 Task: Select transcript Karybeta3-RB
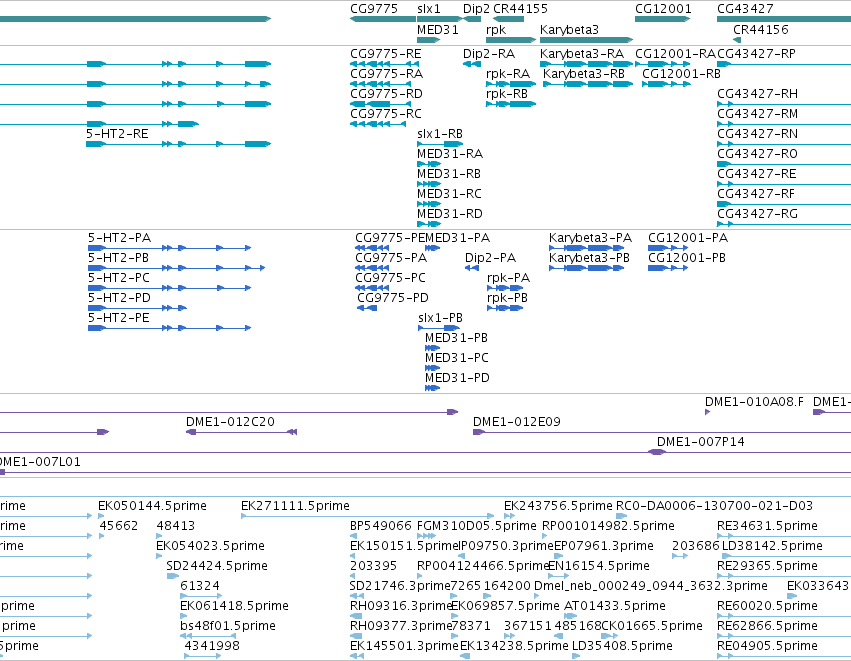coord(583,74)
